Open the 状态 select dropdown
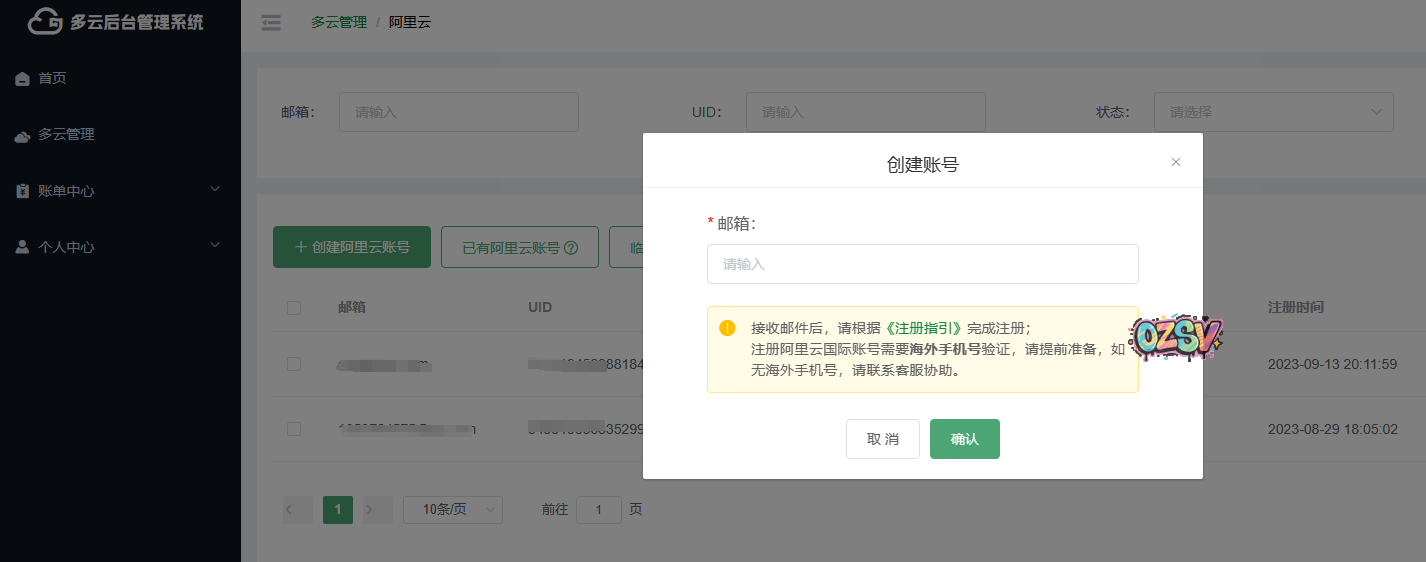Viewport: 1426px width, 562px height. [x=1274, y=112]
